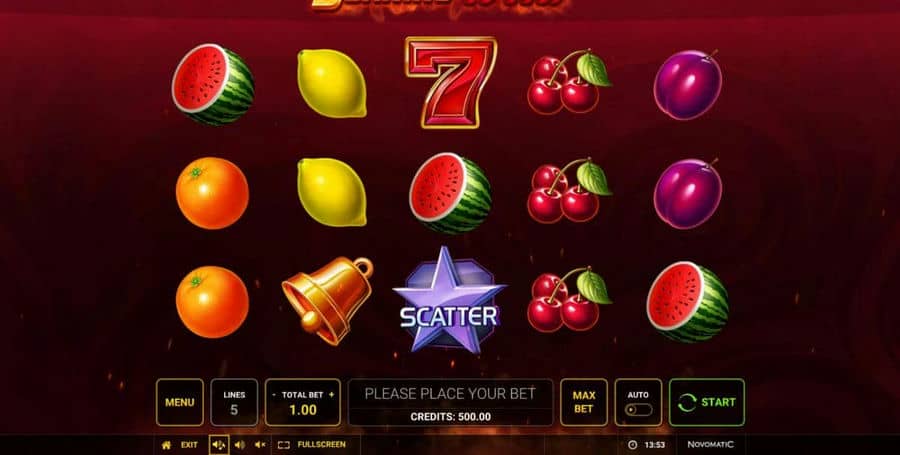Click the red 7 symbol
This screenshot has width=900, height=455.
point(450,83)
